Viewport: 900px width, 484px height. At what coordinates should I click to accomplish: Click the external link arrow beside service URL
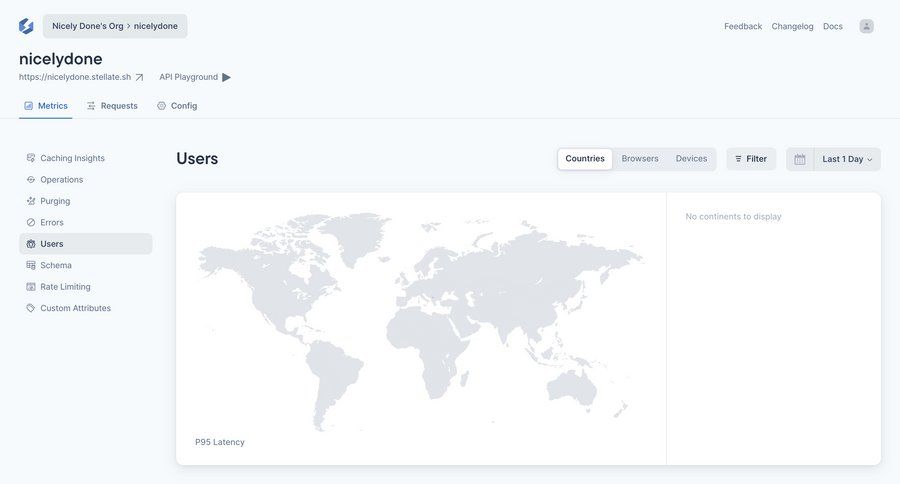139,77
